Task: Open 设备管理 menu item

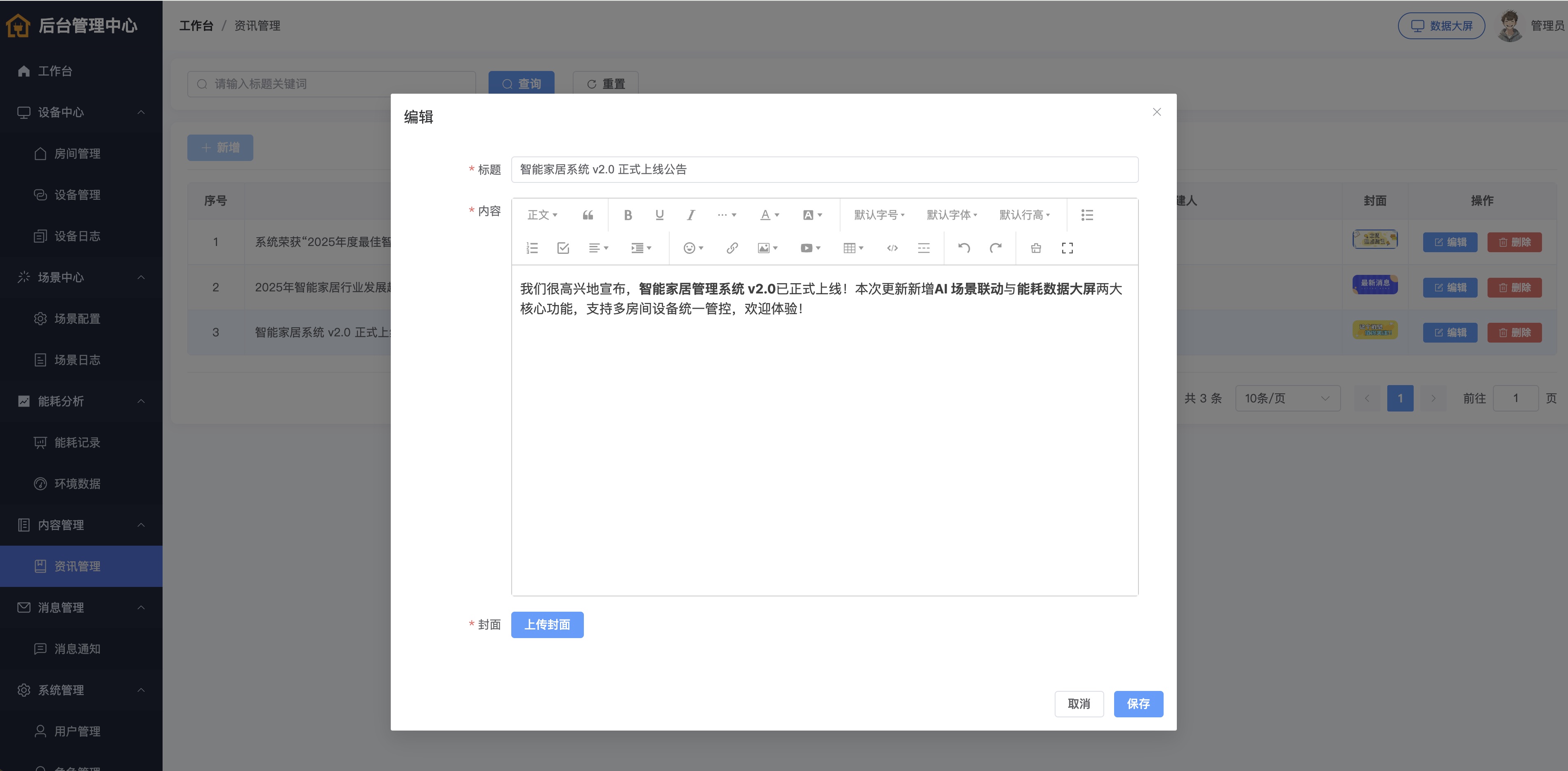Action: coord(81,195)
